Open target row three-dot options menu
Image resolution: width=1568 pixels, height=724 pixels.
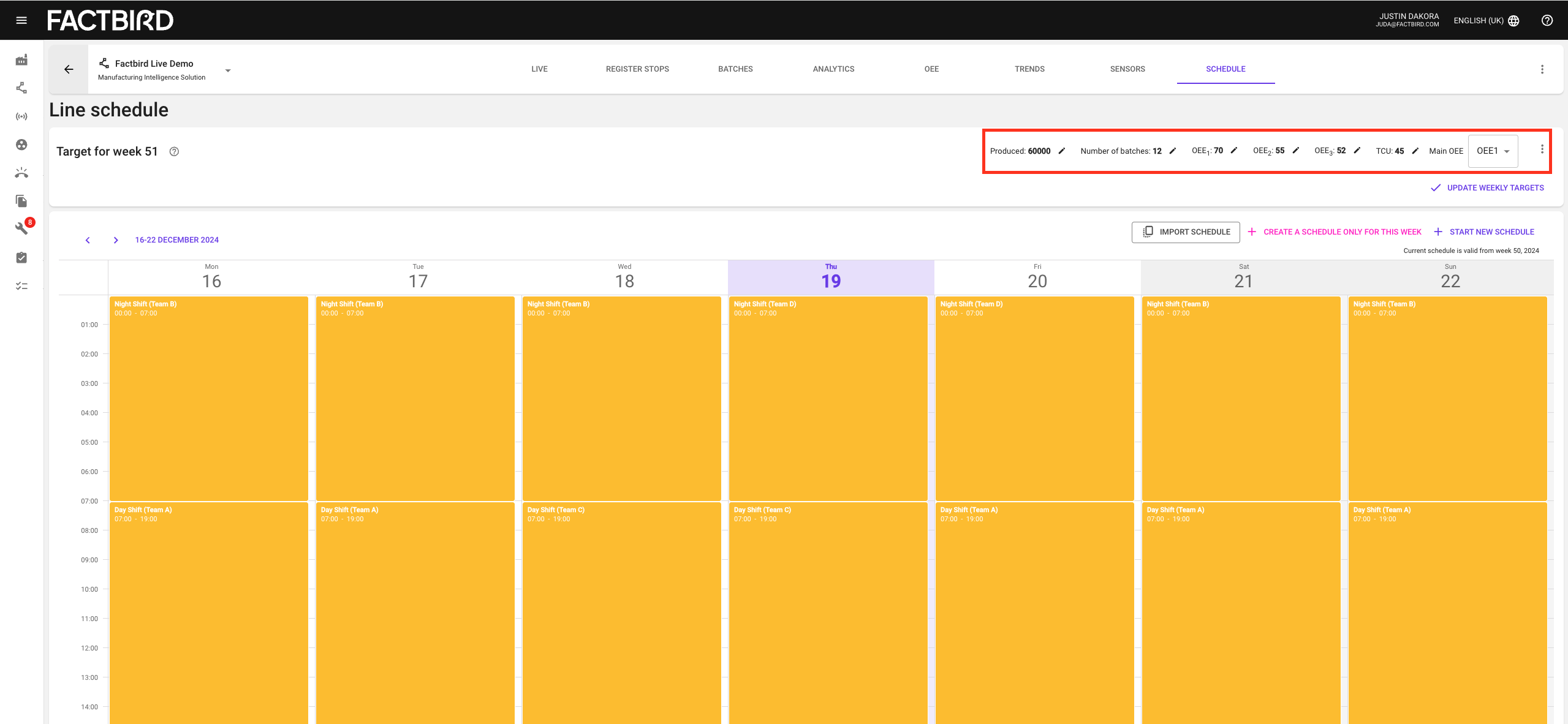[x=1542, y=149]
